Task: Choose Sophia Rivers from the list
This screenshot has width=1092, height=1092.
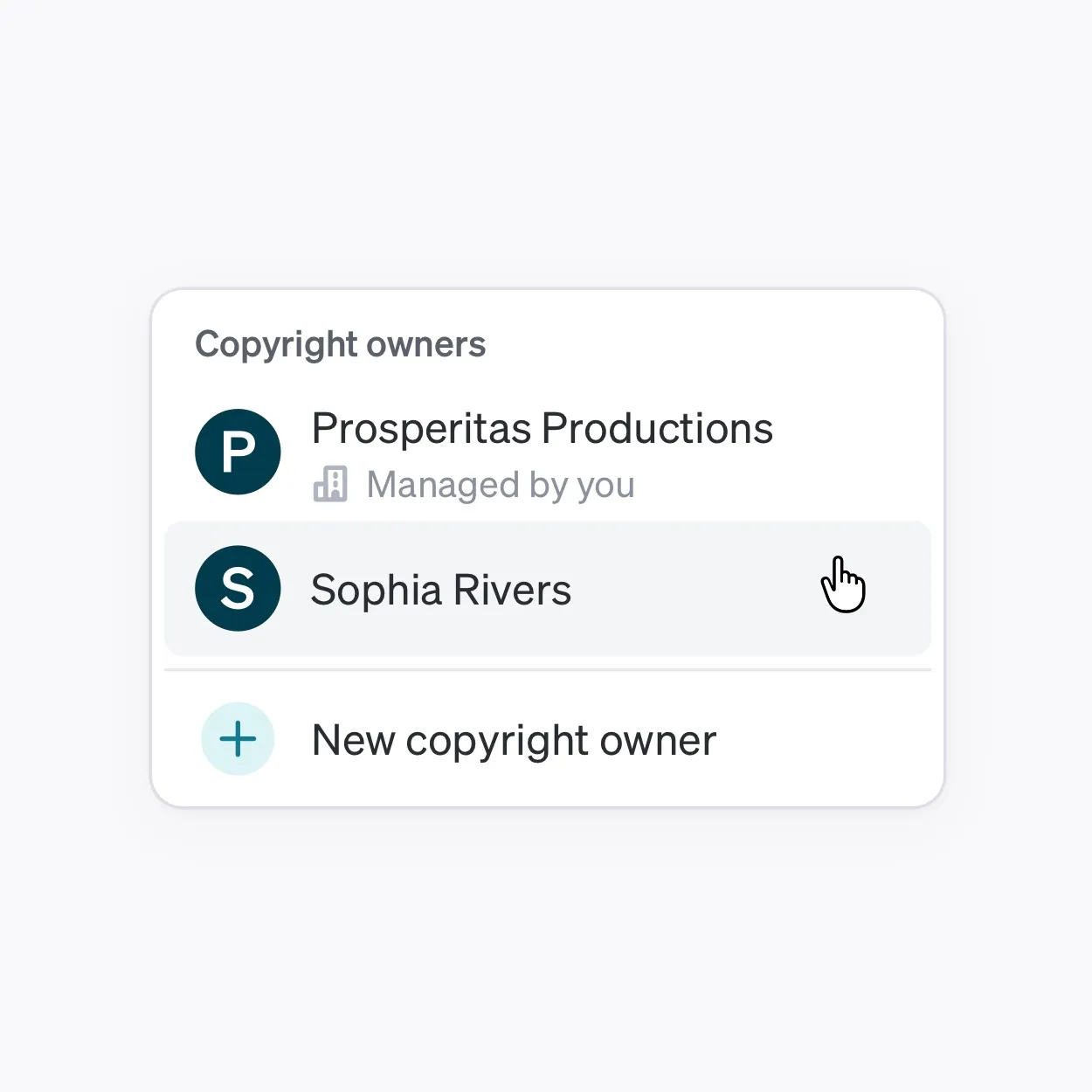Action: (548, 589)
